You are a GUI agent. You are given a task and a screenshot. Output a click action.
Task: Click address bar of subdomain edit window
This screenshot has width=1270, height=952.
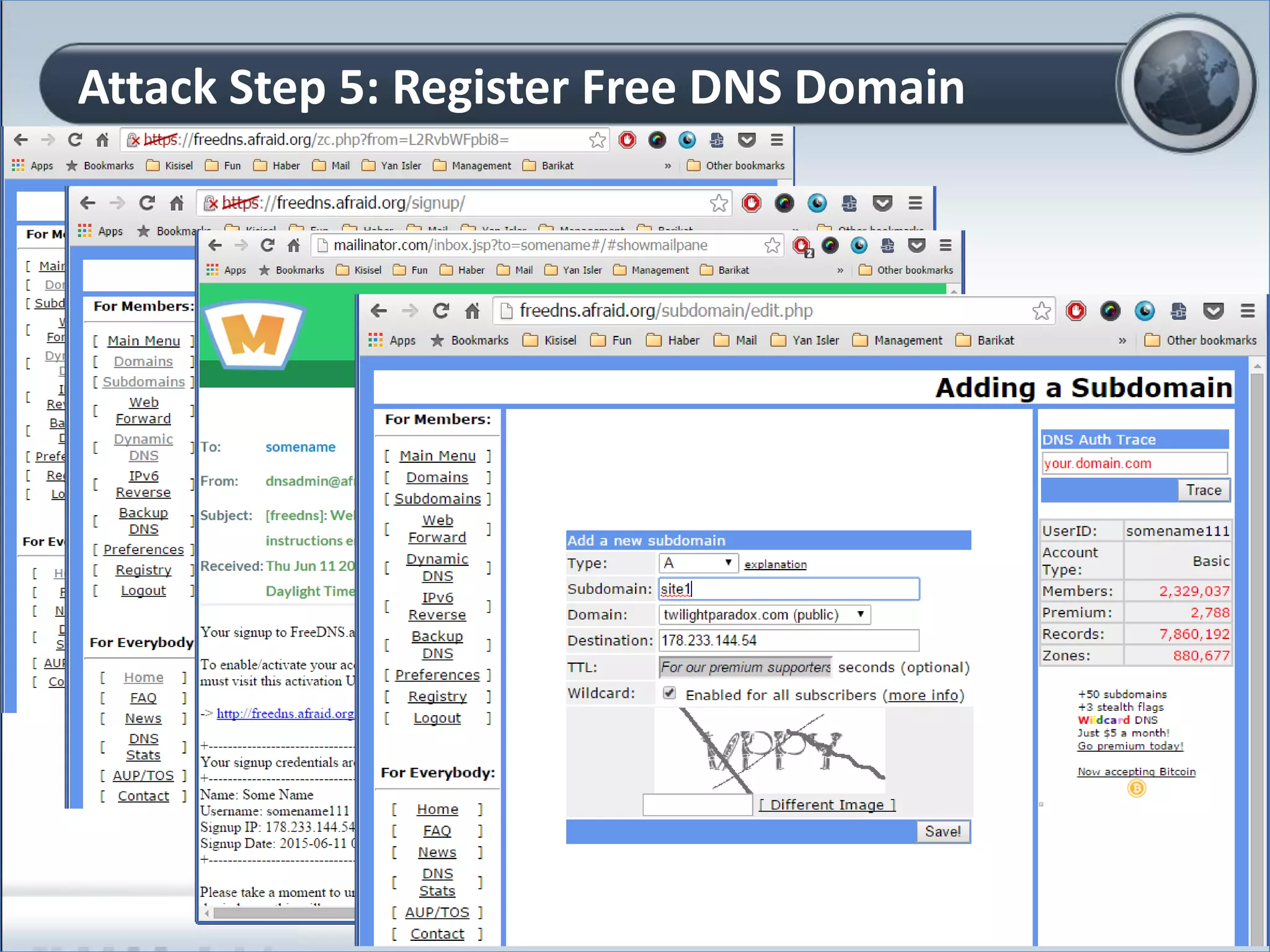[773, 311]
